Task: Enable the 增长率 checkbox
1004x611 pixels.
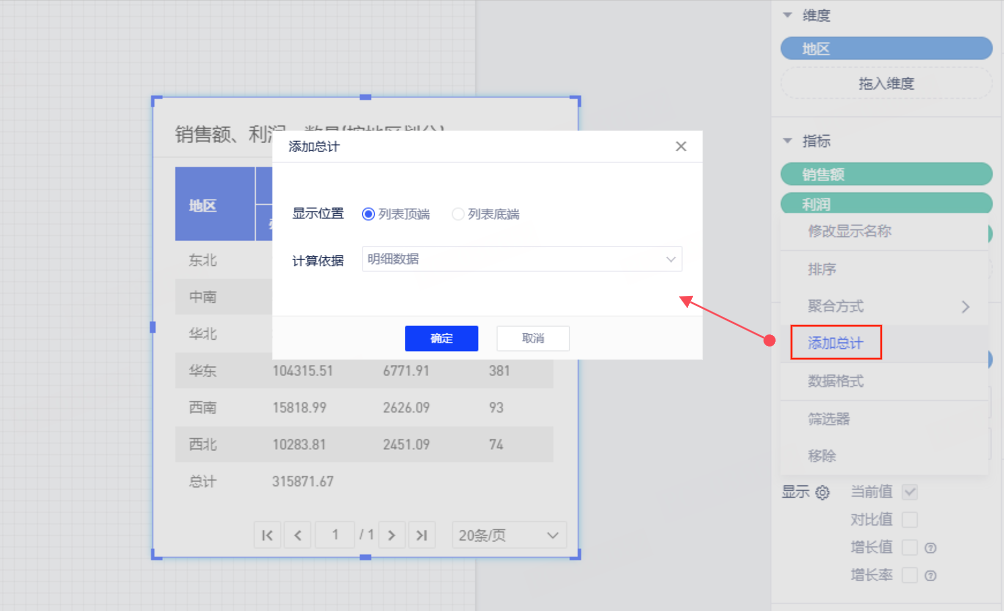Action: pyautogui.click(x=909, y=576)
